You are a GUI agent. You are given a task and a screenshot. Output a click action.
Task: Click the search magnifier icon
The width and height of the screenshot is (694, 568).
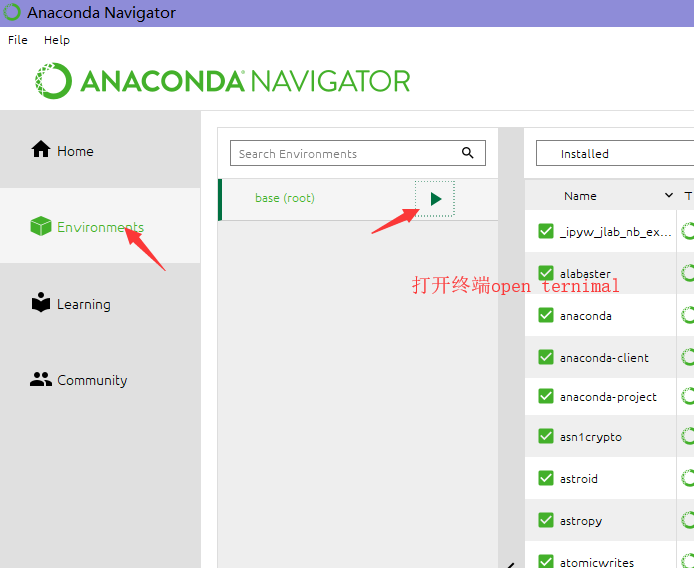point(467,153)
